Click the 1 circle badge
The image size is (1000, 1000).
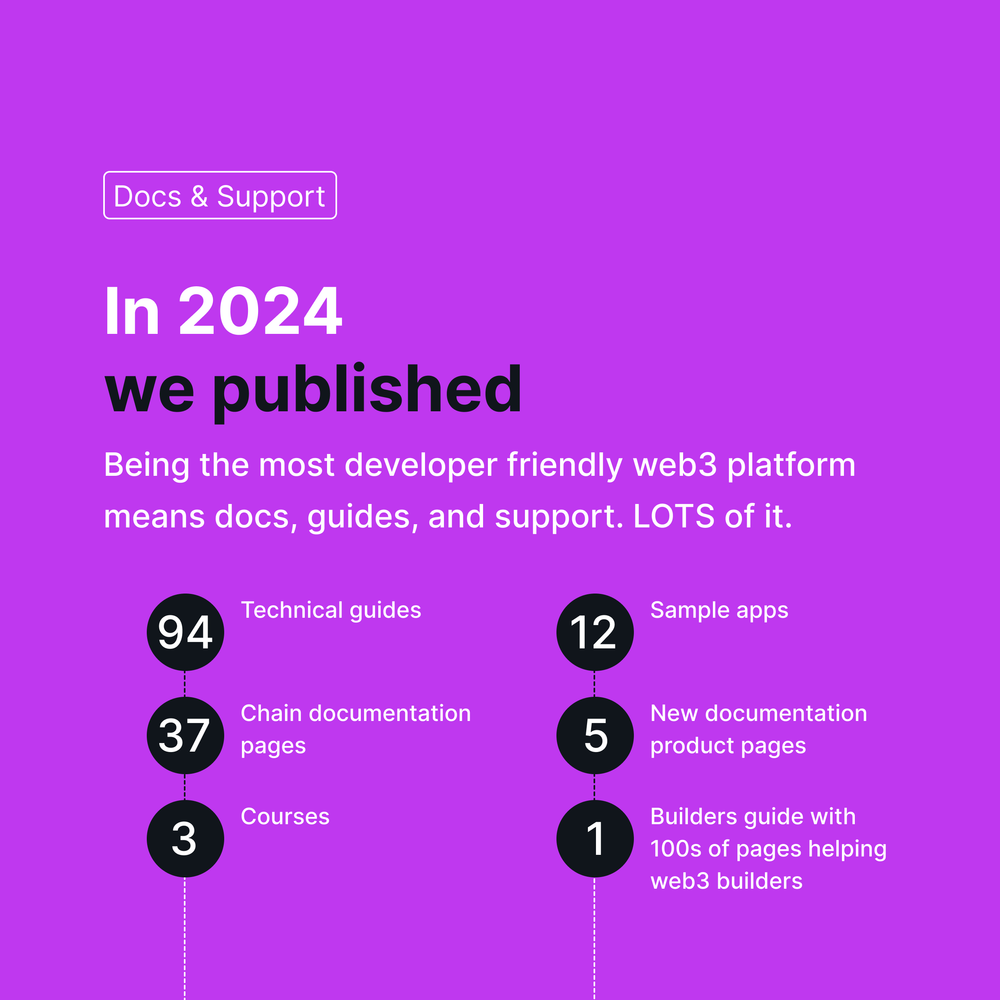[595, 839]
